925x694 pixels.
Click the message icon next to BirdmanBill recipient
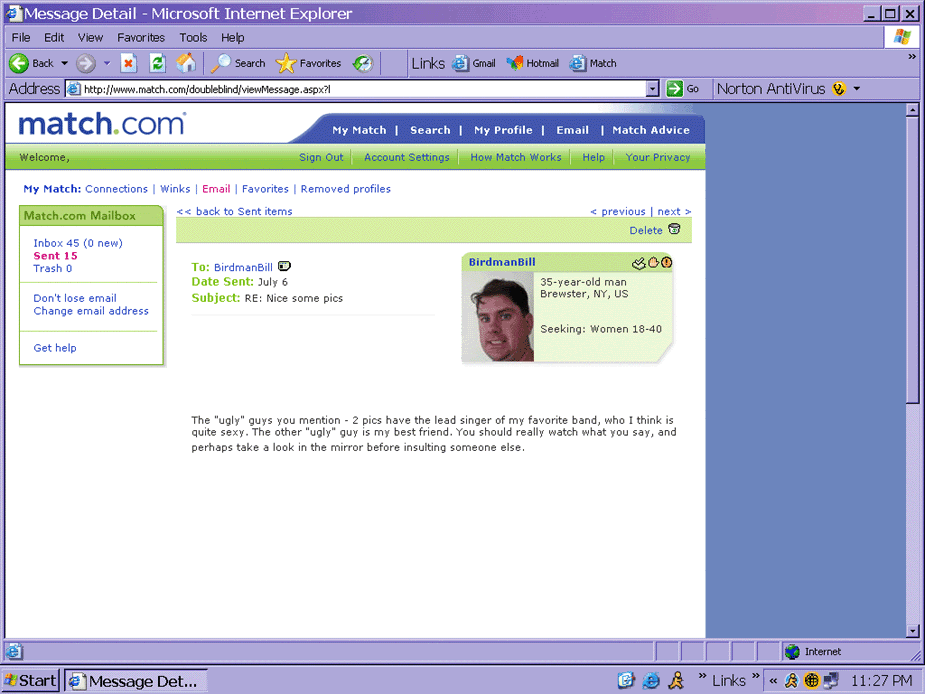tap(284, 266)
